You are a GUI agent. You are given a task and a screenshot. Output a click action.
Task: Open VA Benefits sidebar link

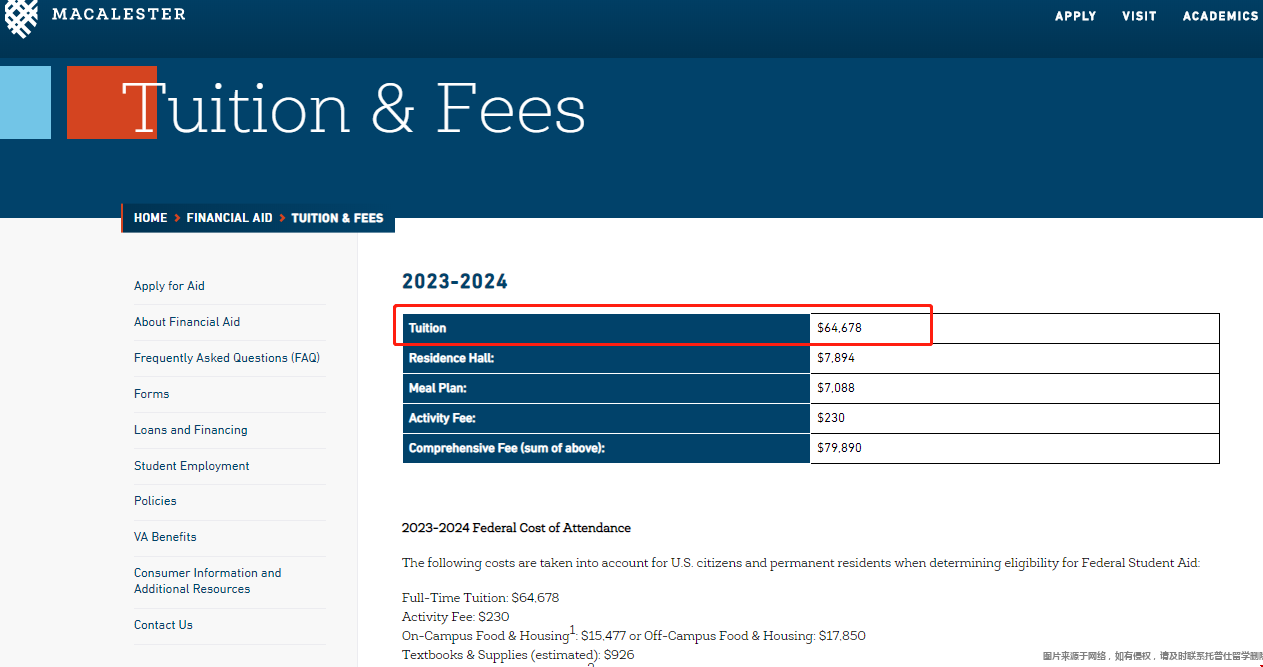(165, 537)
